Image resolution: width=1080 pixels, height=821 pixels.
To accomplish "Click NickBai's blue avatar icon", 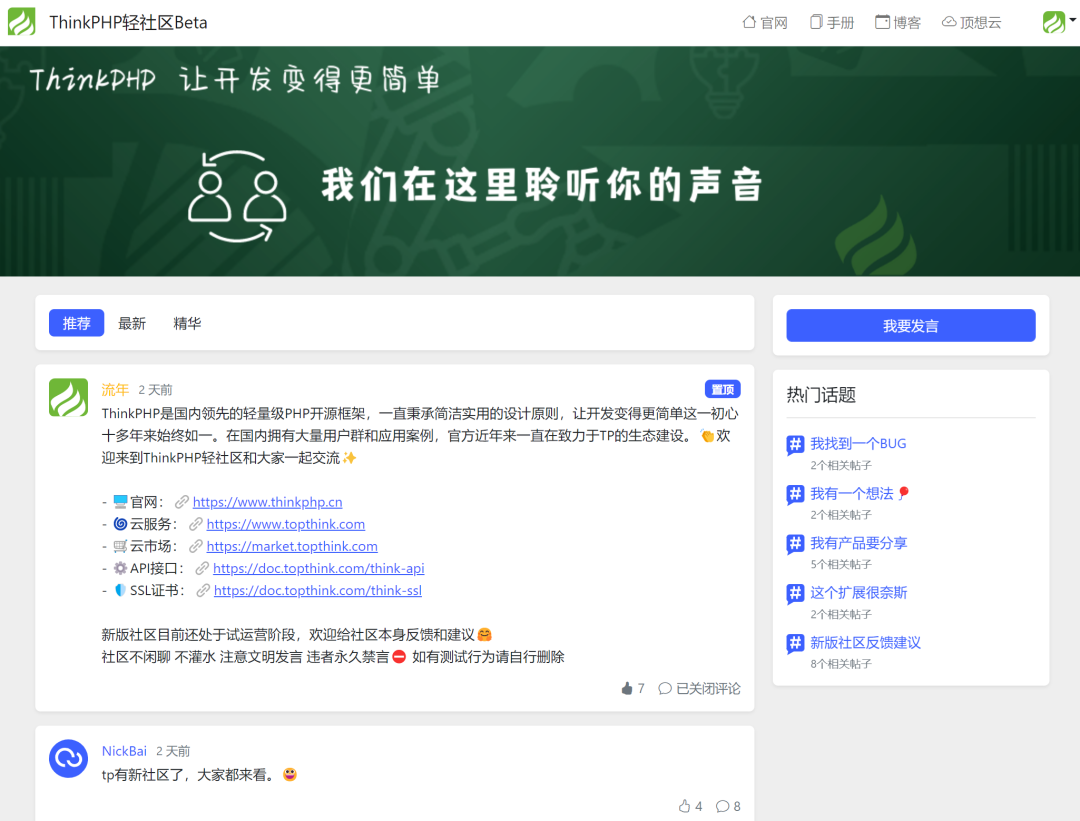I will tap(68, 759).
